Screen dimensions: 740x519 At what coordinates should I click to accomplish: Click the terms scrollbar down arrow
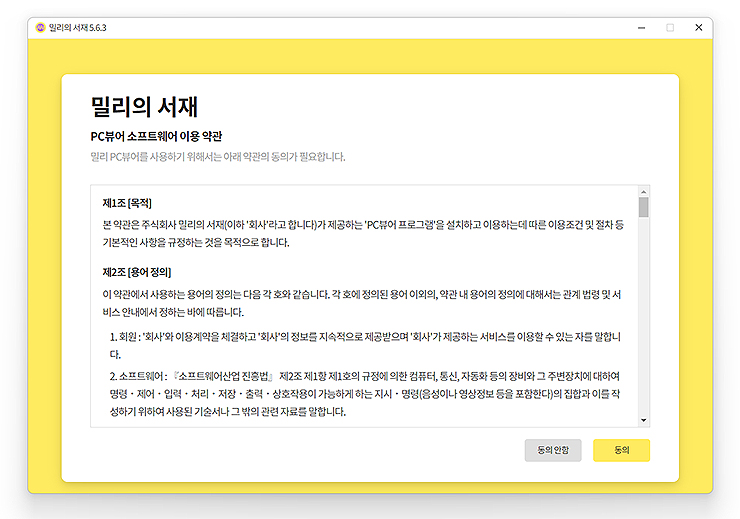[643, 420]
